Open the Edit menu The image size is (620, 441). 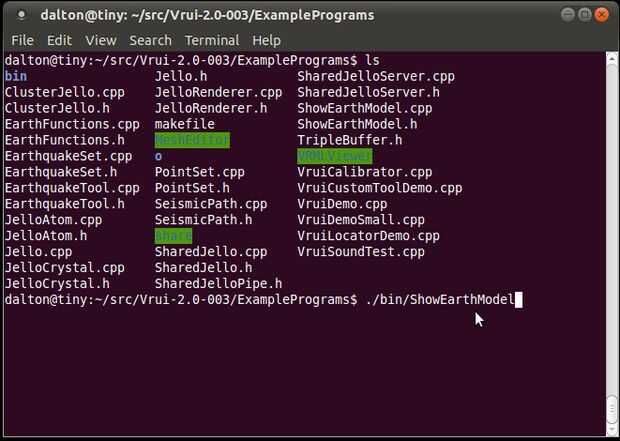click(59, 40)
